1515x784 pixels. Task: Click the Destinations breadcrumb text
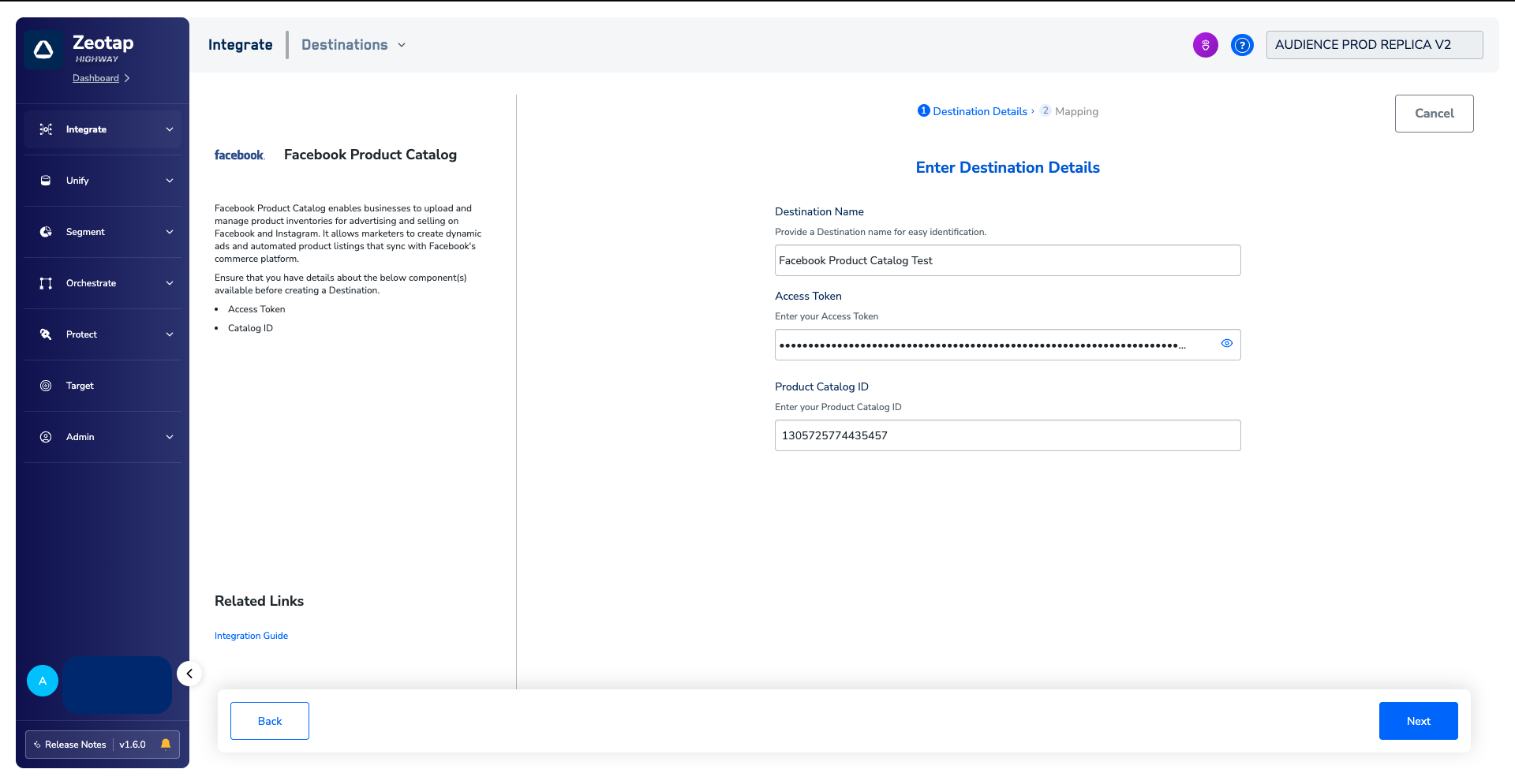(x=345, y=45)
